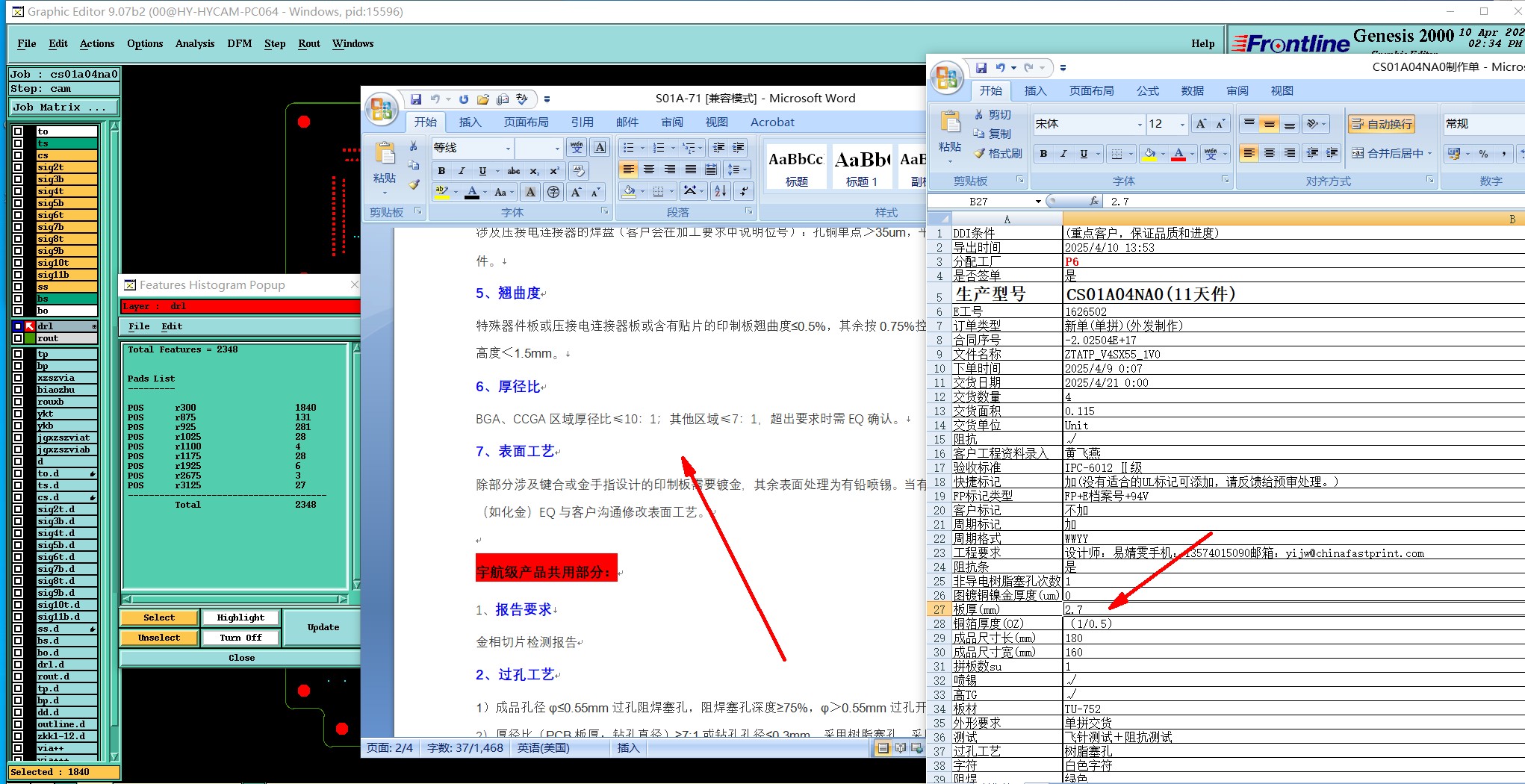
Task: Toggle checkbox for biaozhu layer
Action: 18,390
